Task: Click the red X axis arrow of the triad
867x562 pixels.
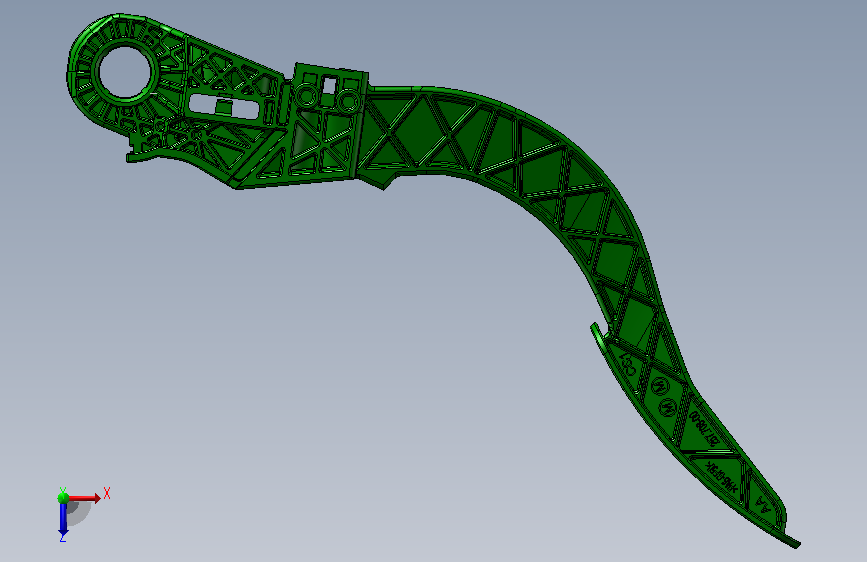Action: coord(85,498)
